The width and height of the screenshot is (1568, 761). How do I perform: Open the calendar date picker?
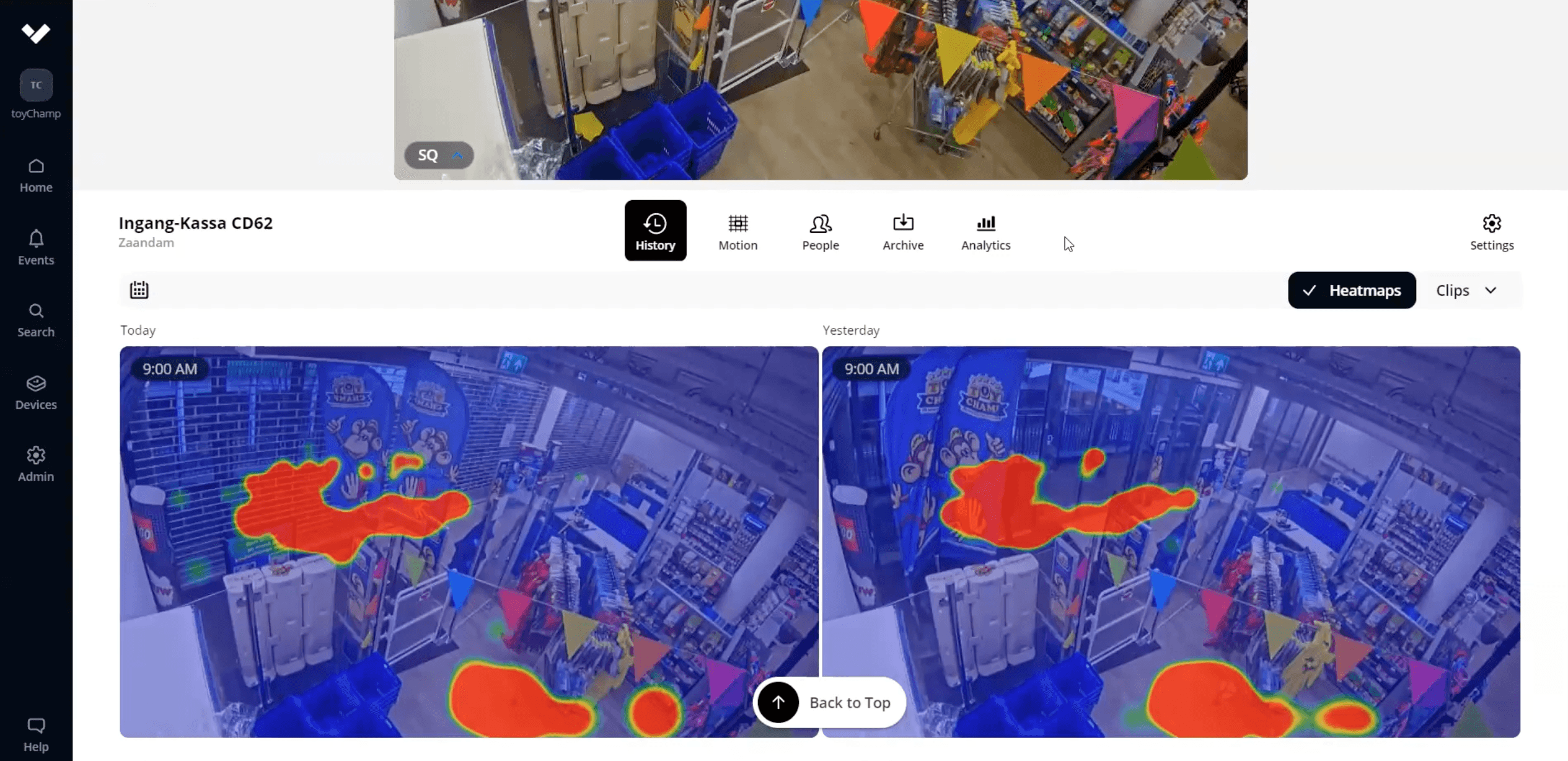[x=139, y=289]
